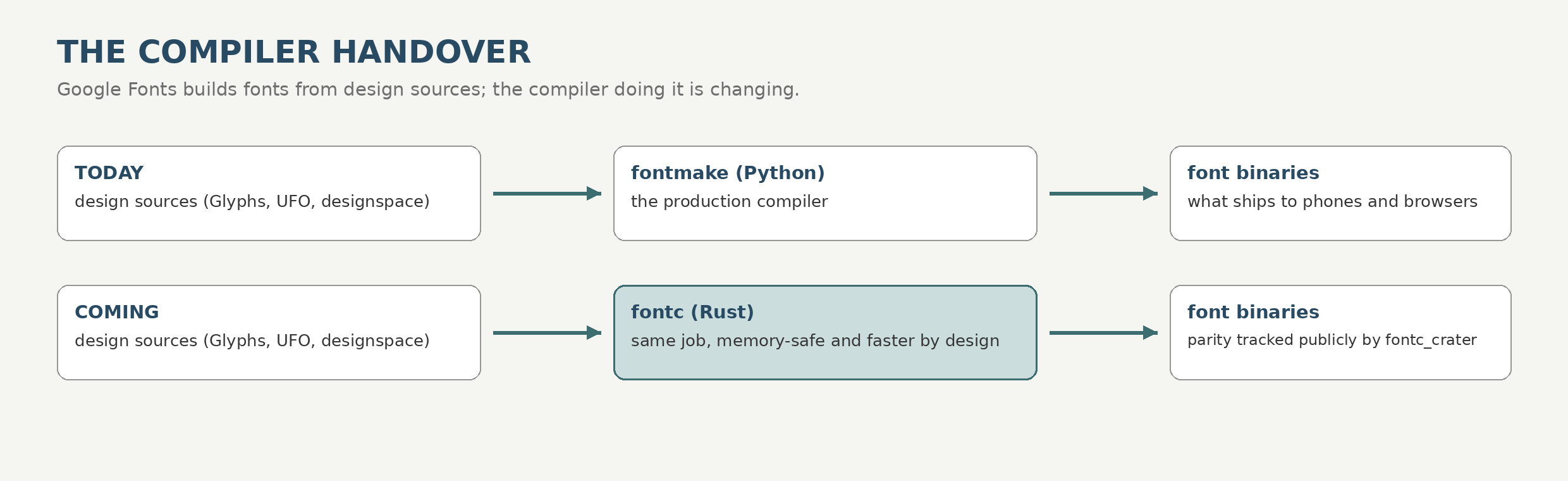Select the design sources line under COMING
This screenshot has width=1568, height=481.
point(252,340)
